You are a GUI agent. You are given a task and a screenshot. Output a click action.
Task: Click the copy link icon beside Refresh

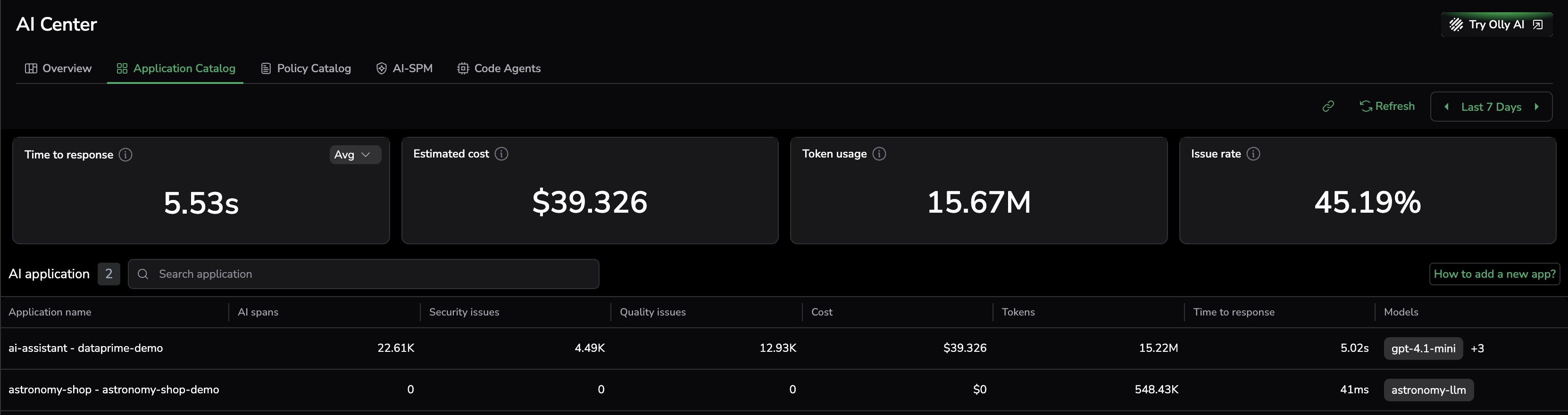[1328, 107]
